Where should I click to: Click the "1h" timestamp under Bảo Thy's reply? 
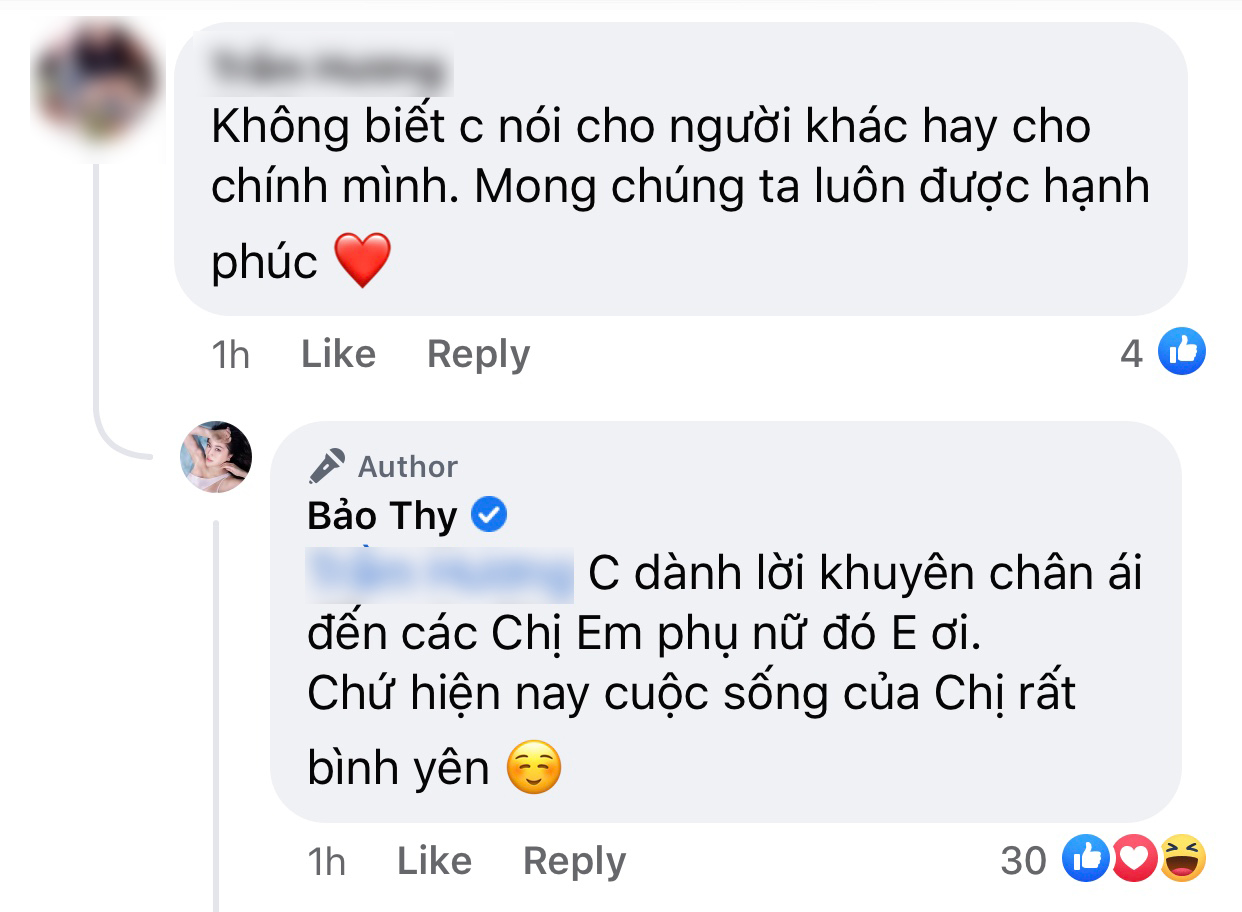pos(326,861)
